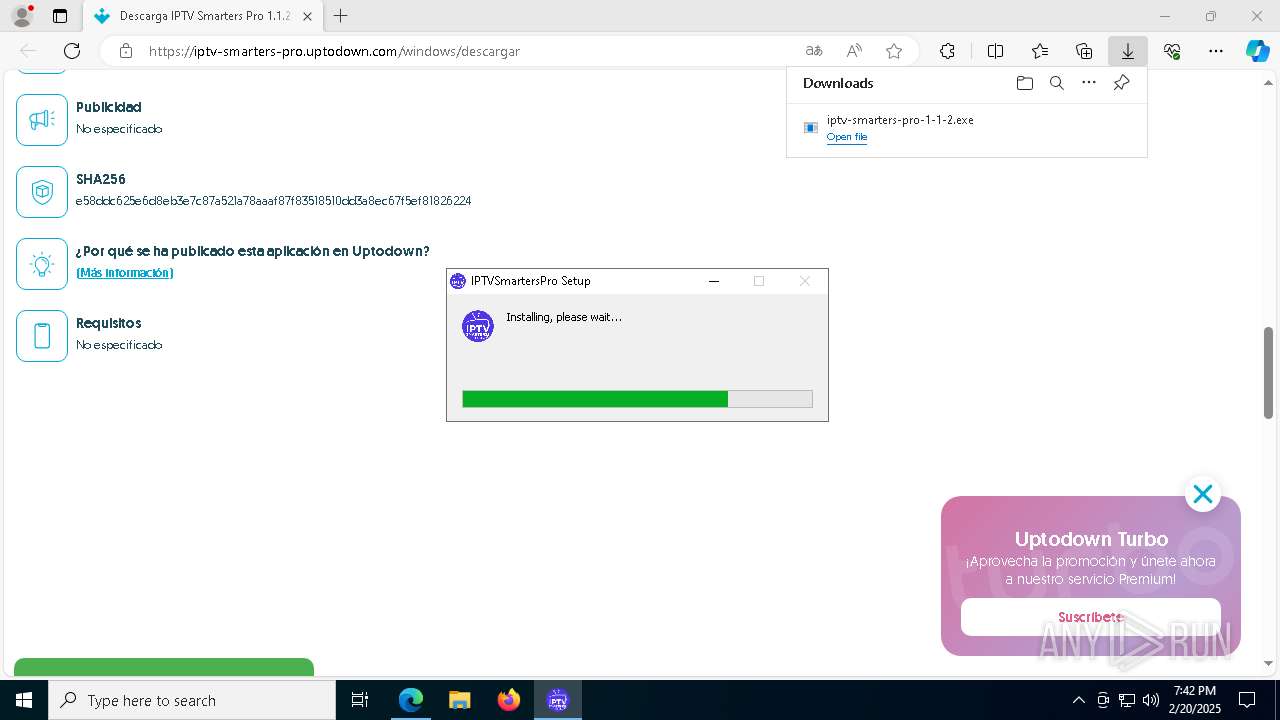Switch to IPTV Smarters taskbar item
Viewport: 1280px width, 720px height.
558,700
